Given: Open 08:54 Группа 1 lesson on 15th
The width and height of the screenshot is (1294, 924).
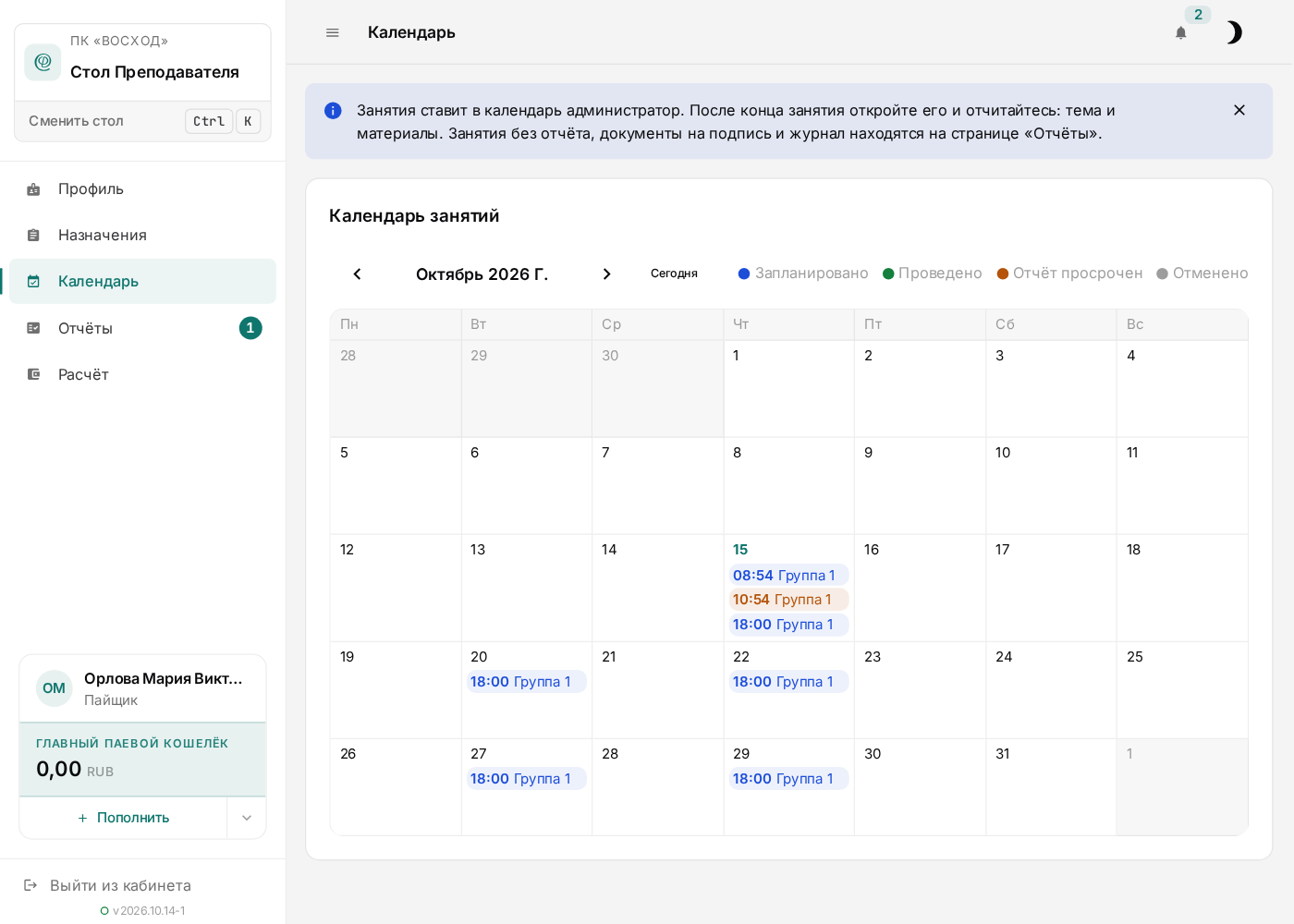Looking at the screenshot, I should tap(788, 575).
